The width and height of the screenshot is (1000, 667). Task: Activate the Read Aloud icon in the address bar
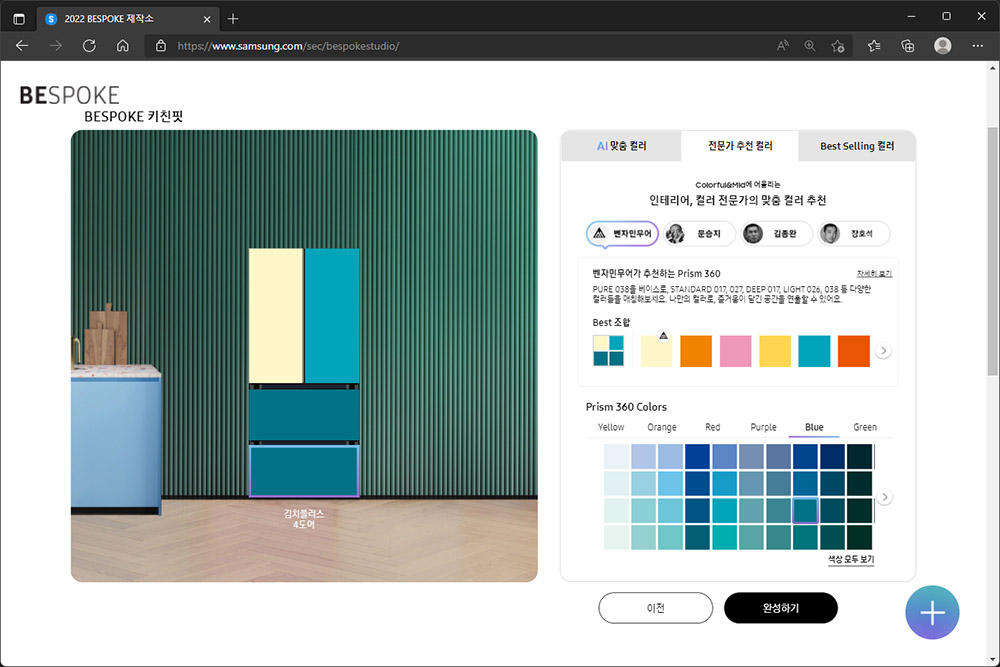click(783, 46)
